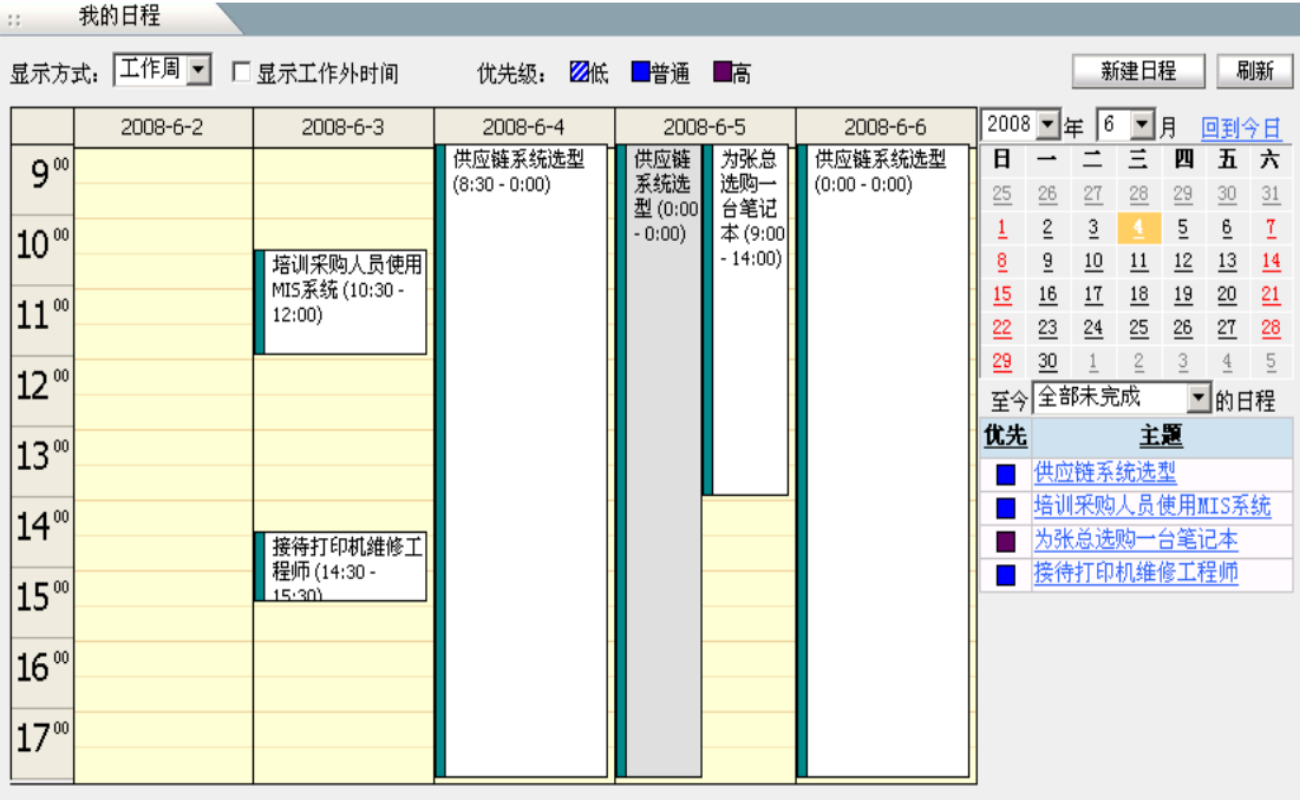The width and height of the screenshot is (1300, 800).
Task: Click the 2008-6-5 day column header
Action: (705, 127)
